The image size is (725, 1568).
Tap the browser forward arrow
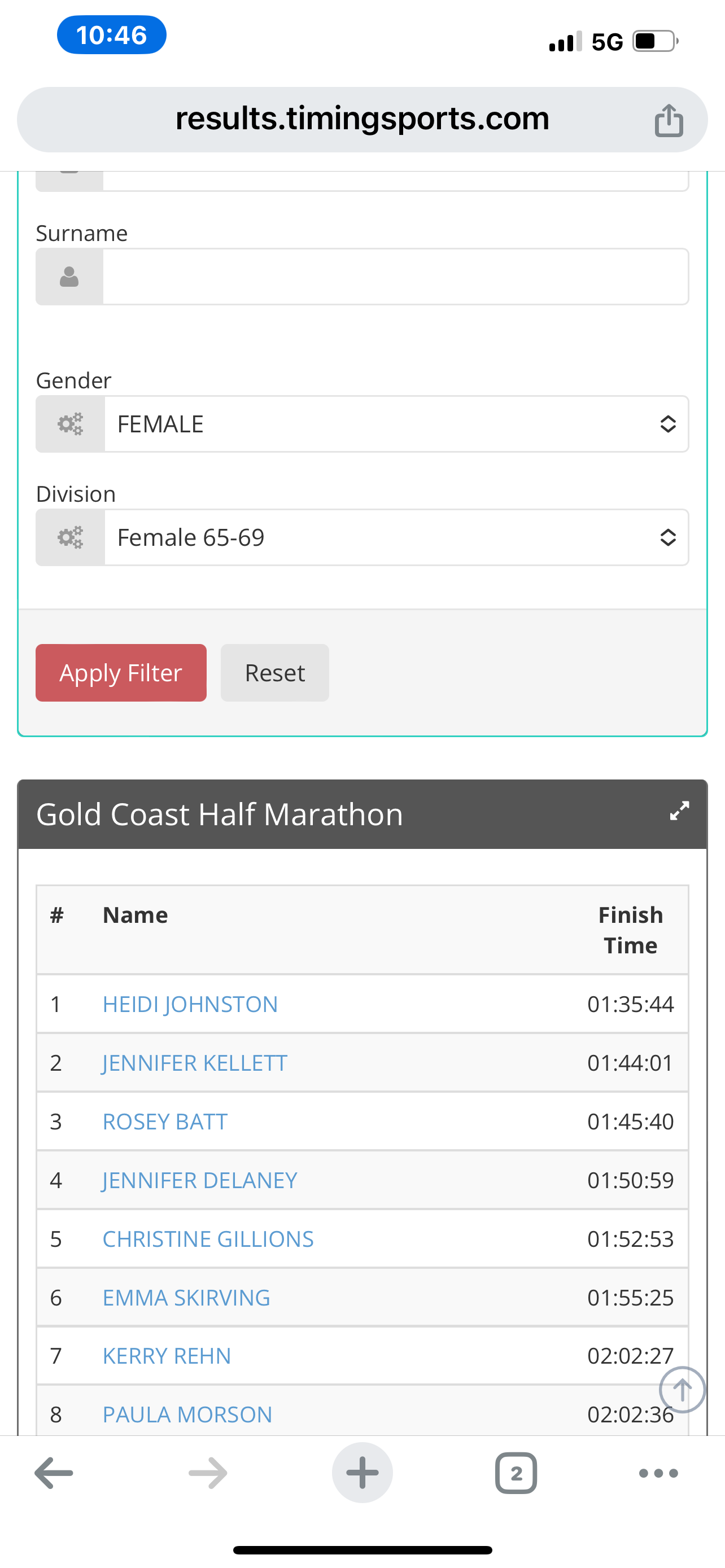point(208,1473)
